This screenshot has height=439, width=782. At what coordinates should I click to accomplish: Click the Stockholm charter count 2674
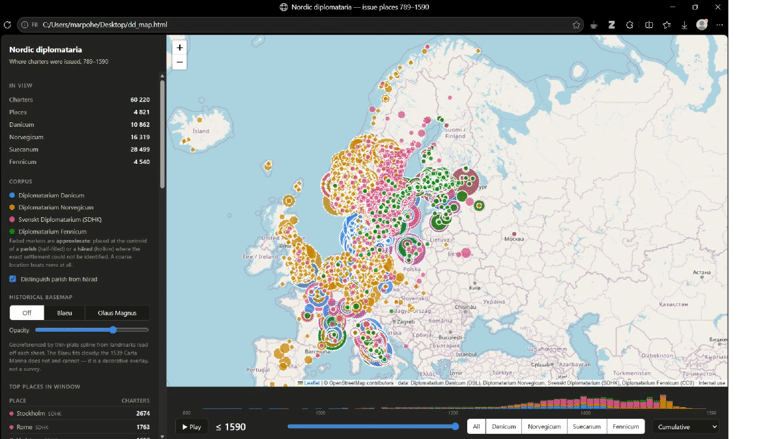point(143,414)
